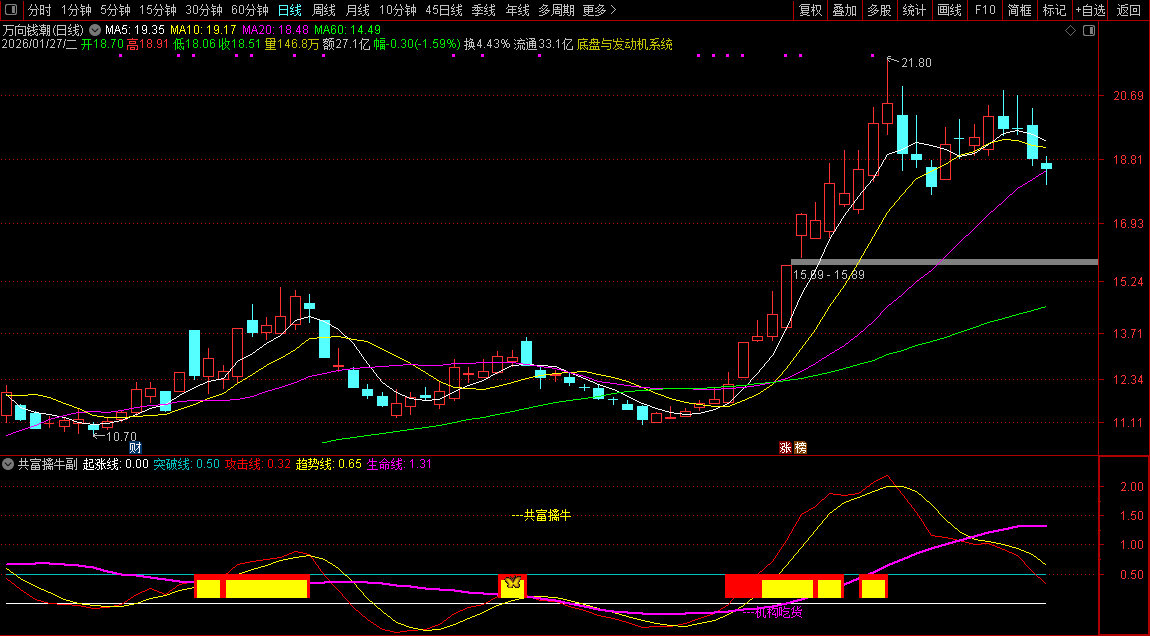Viewport: 1150px width, 636px height.
Task: Select the 日线 daily period tab
Action: tap(290, 10)
